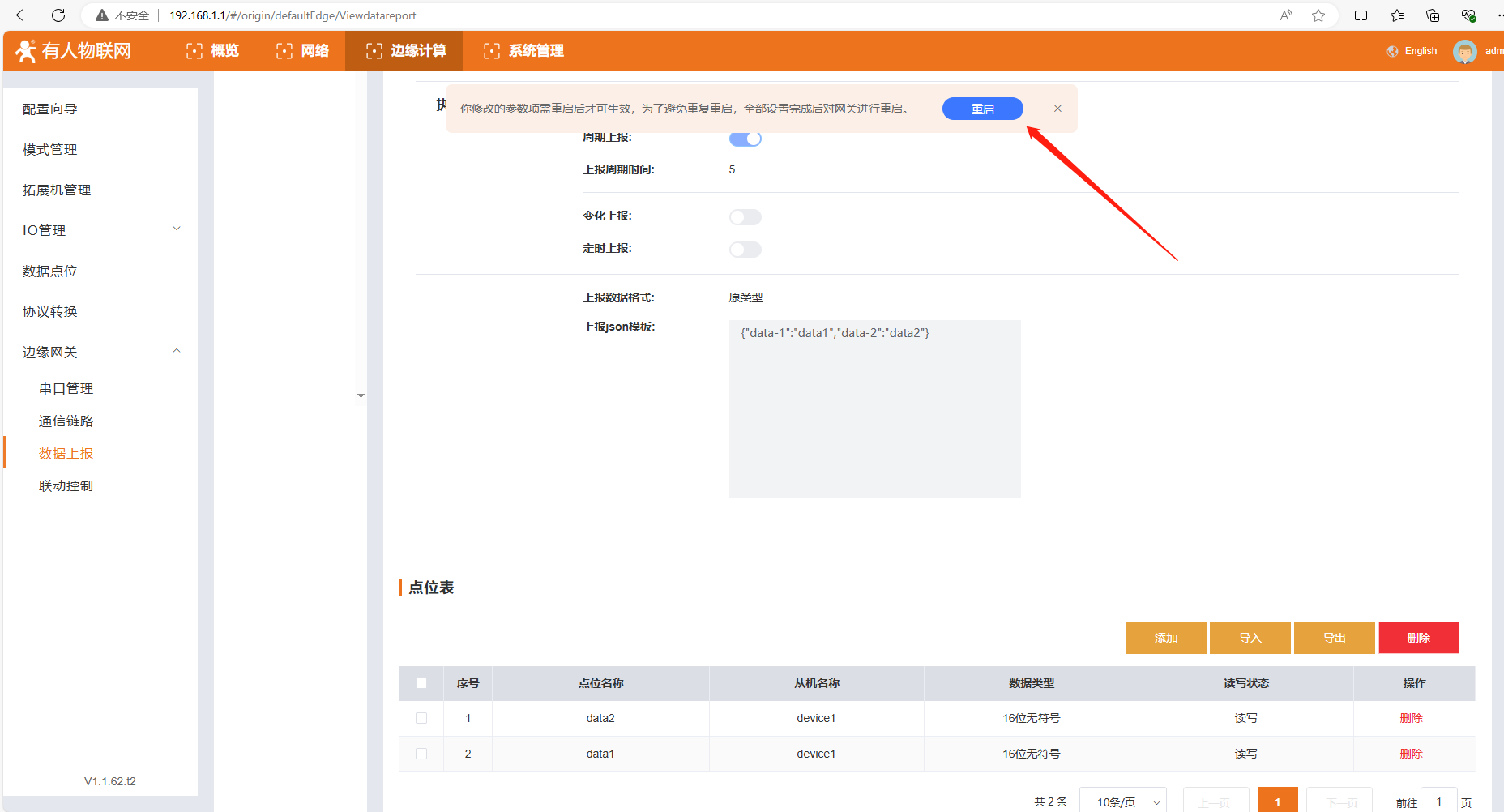This screenshot has width=1504, height=812.
Task: Click the user avatar icon
Action: 1464,51
